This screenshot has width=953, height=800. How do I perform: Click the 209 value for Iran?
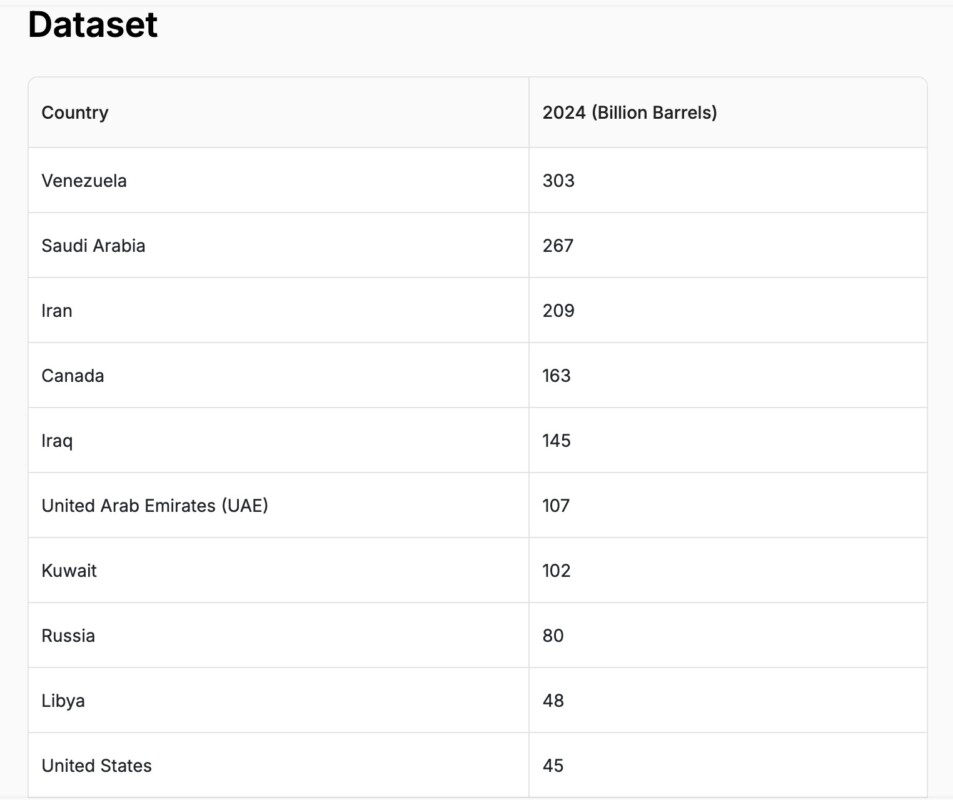point(558,311)
